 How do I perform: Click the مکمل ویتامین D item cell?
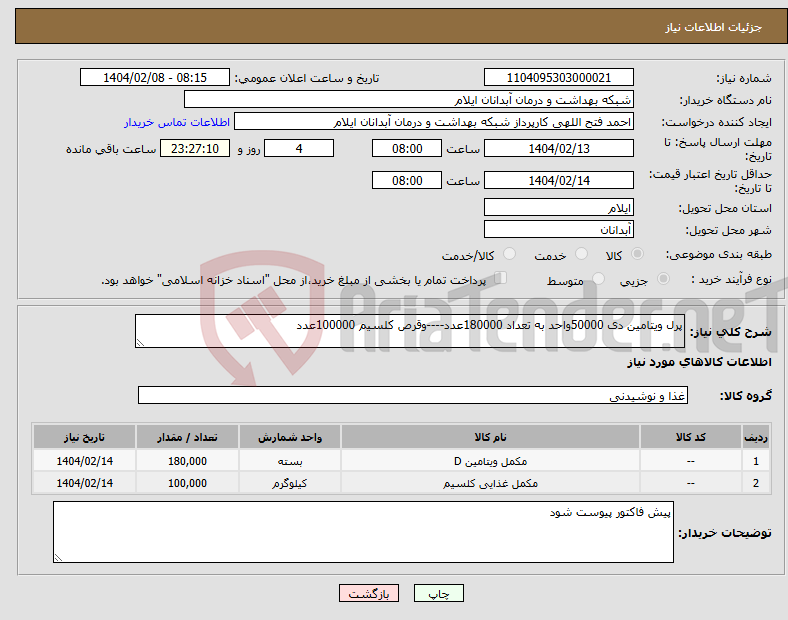pyautogui.click(x=490, y=460)
